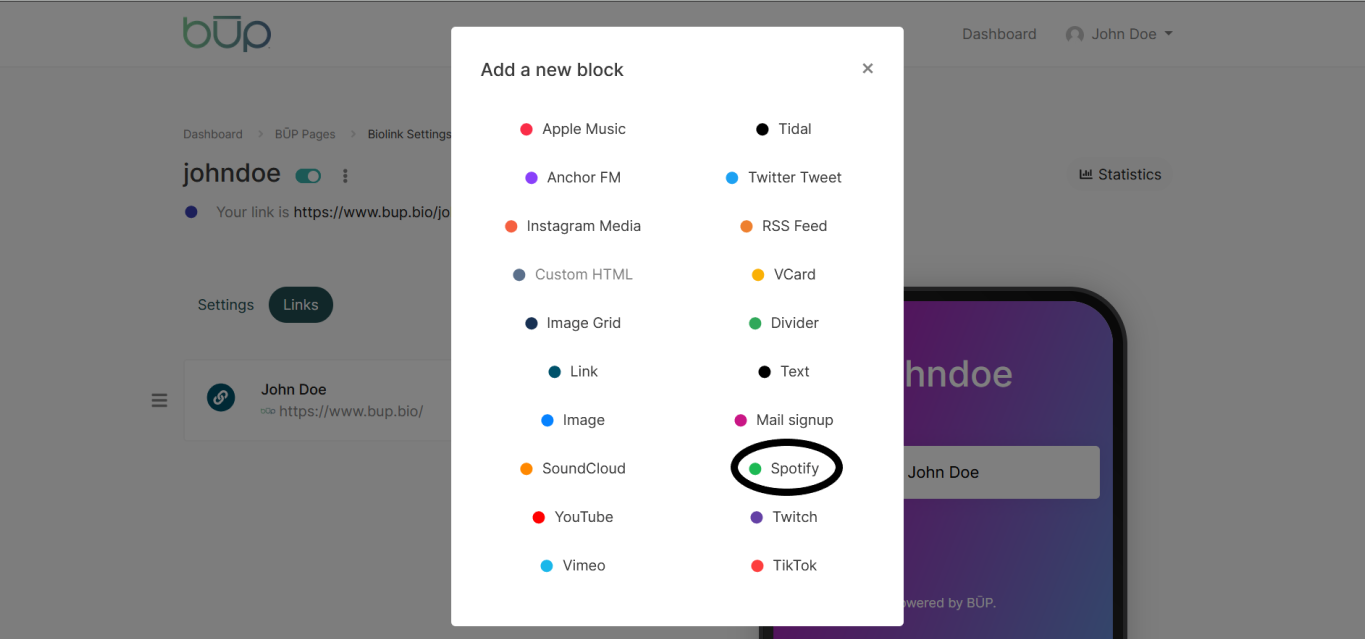Select the Anchor FM block
1365x639 pixels.
click(573, 177)
